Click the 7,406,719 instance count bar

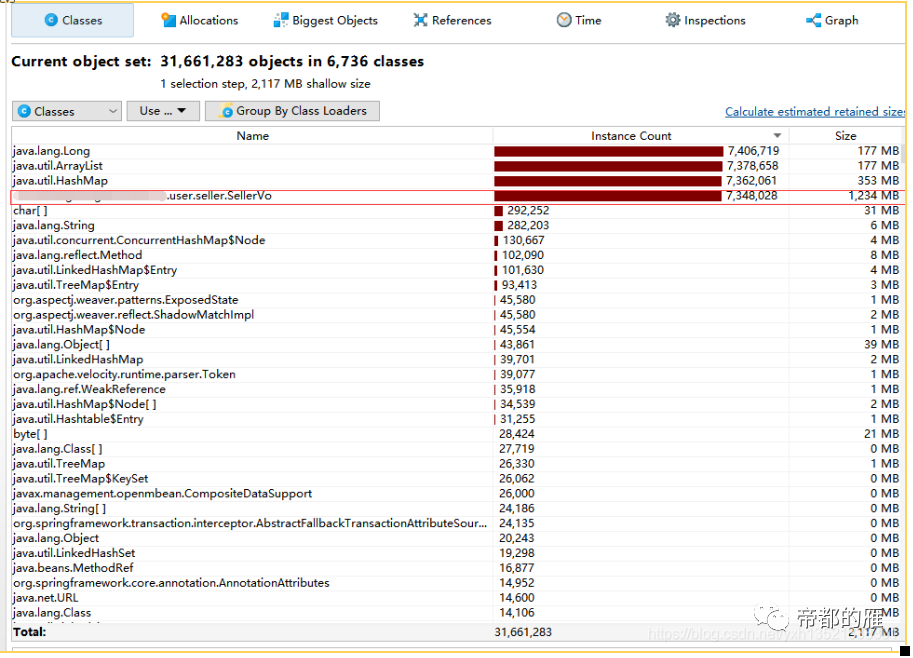pos(608,151)
